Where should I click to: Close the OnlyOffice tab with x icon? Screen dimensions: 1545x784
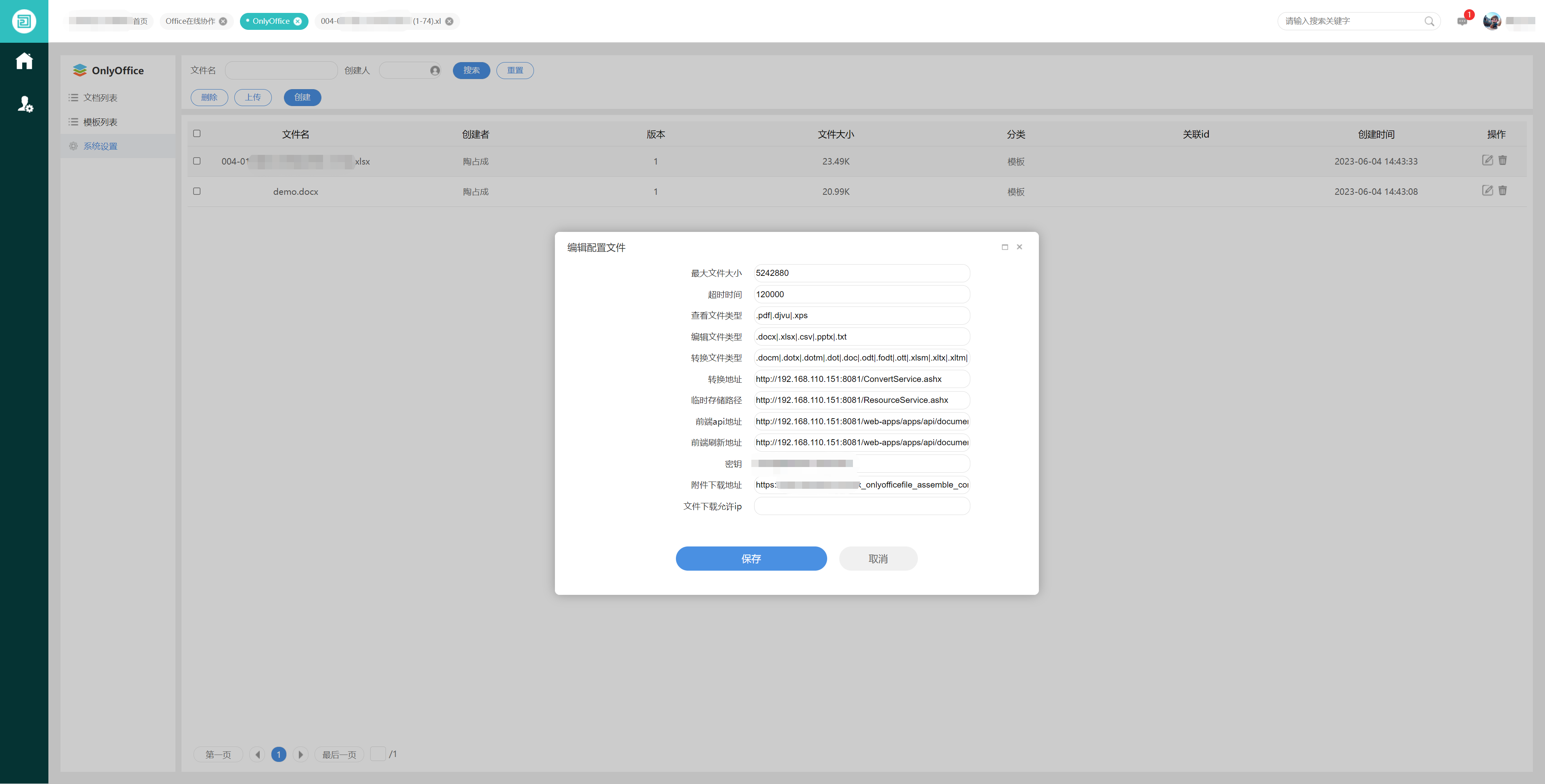298,22
